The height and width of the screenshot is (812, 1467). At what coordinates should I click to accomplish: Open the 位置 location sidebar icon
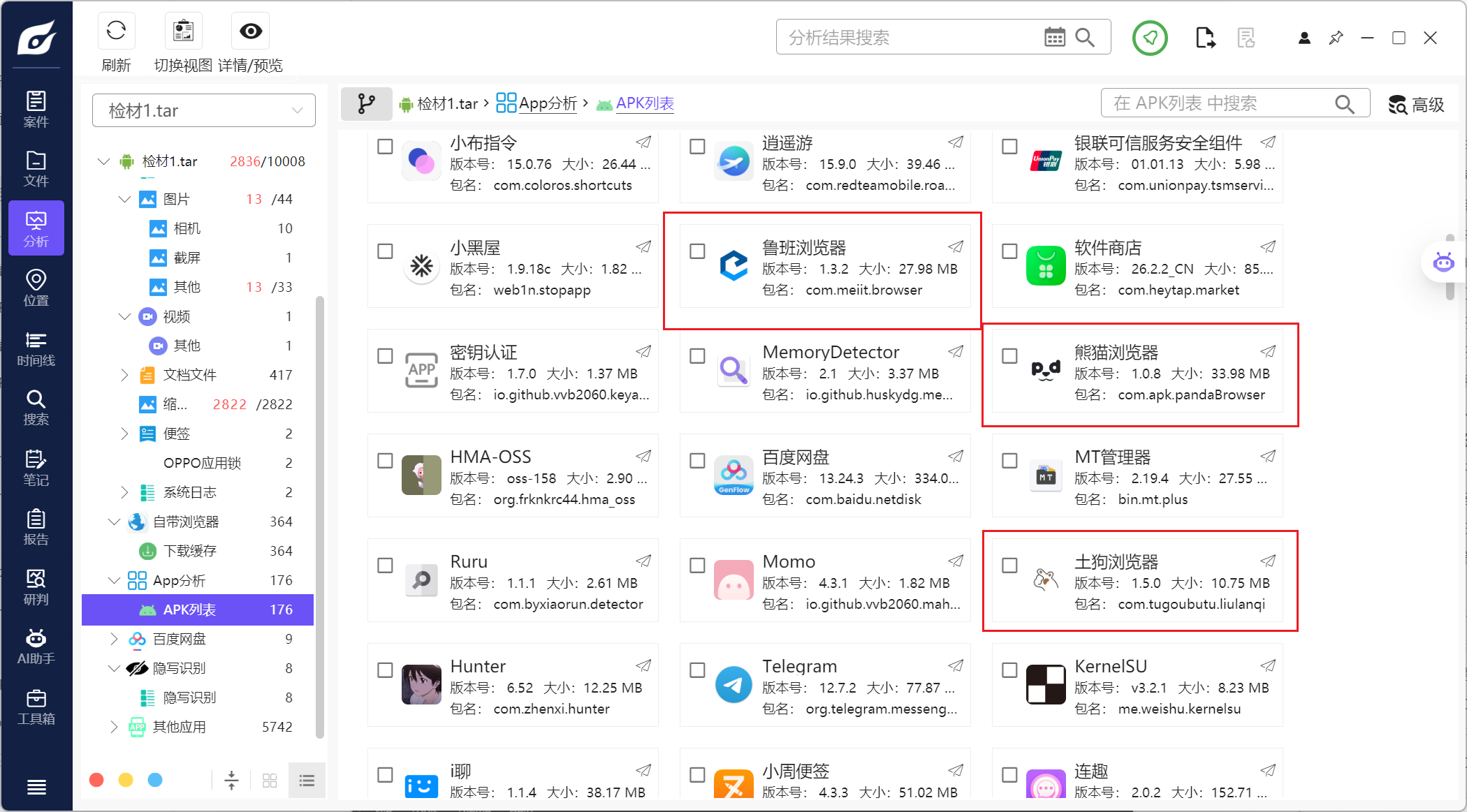click(x=36, y=288)
